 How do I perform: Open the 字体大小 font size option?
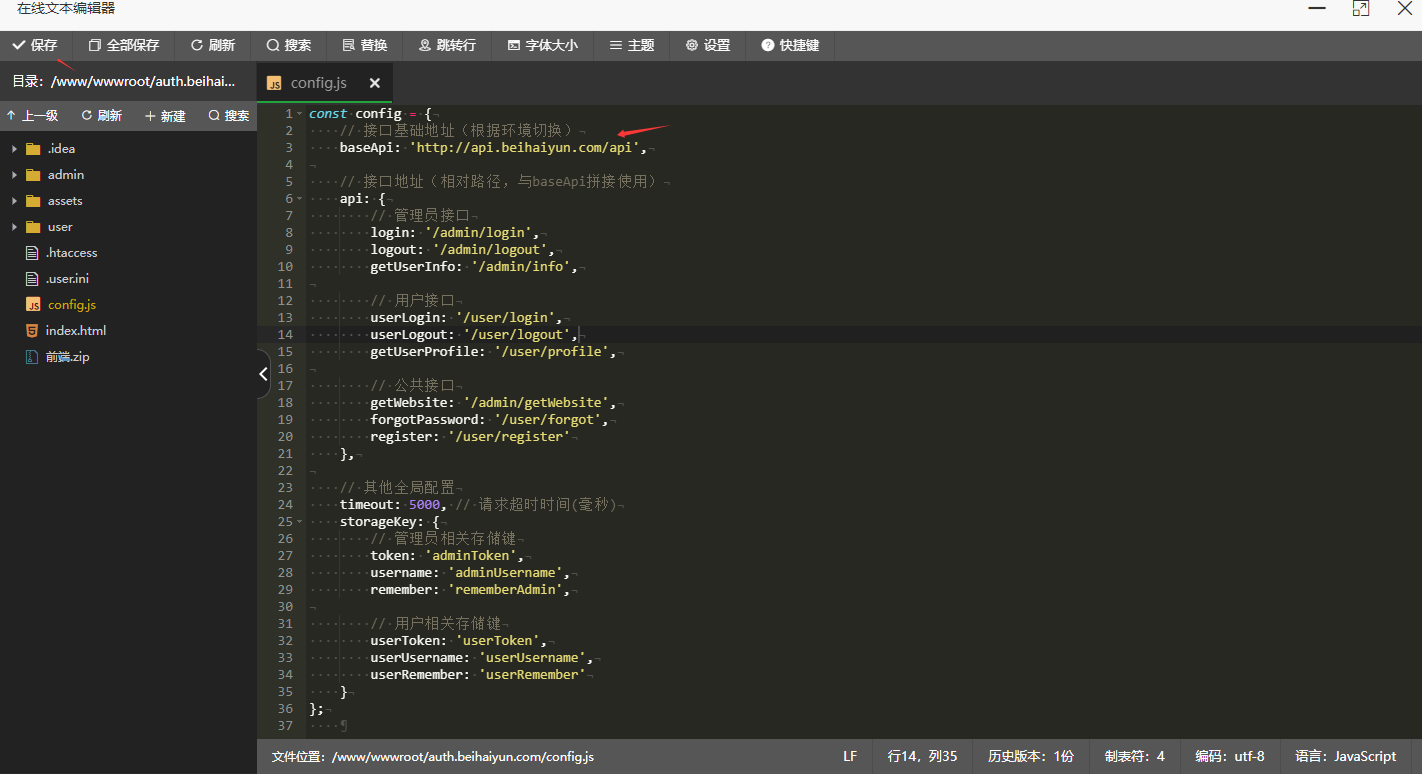pos(542,46)
